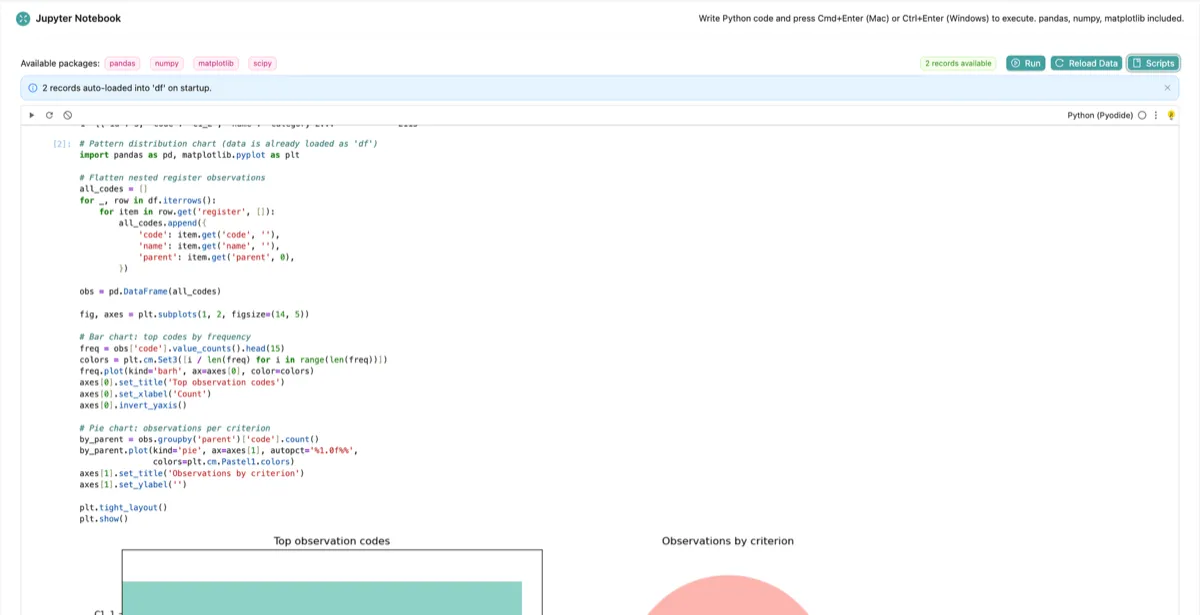Screen dimensions: 1200x615
Task: Interrupt the kernel with the stop icon
Action: (x=67, y=115)
